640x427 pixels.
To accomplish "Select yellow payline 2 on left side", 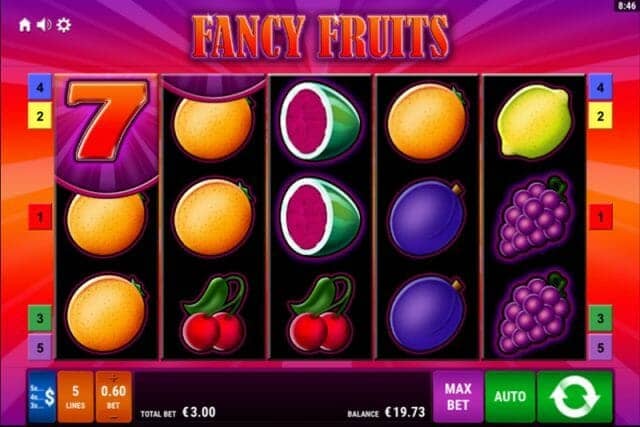I will click(x=40, y=116).
